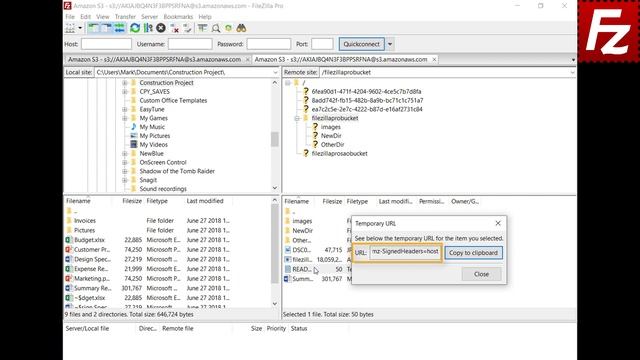Select Budget.xlsx in local file list

pos(89,240)
